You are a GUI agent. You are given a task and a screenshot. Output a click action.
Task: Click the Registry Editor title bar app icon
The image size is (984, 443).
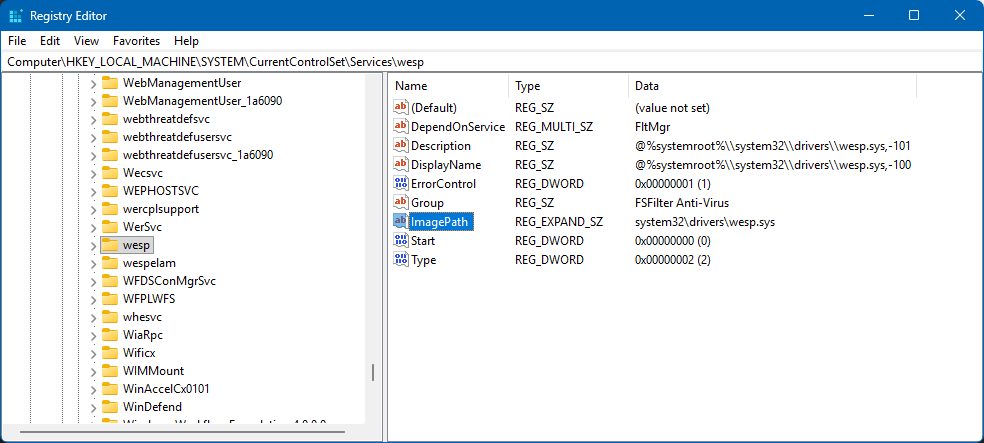click(16, 15)
